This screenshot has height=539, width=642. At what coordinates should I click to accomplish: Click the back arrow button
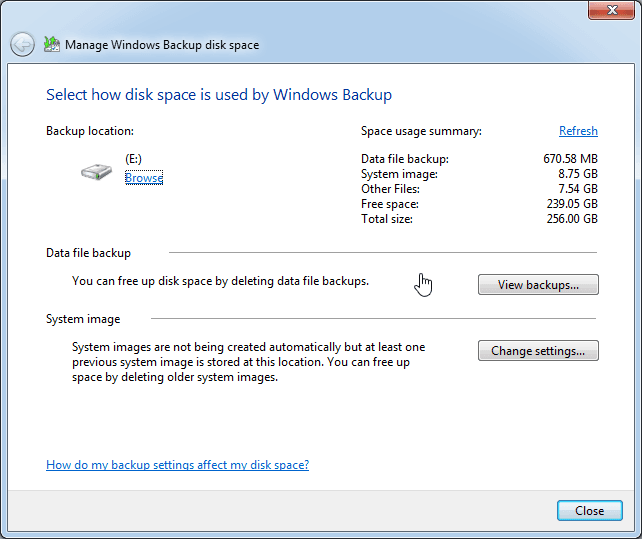click(x=22, y=44)
